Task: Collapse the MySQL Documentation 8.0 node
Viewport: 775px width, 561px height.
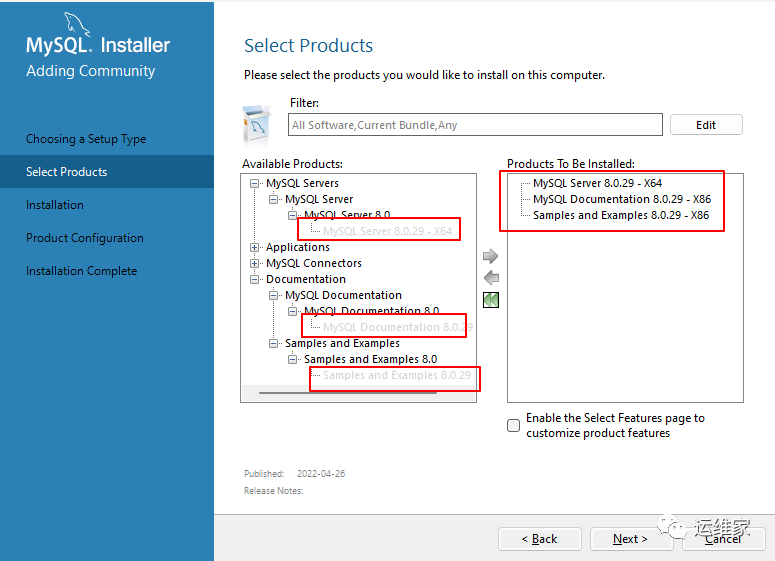Action: [292, 311]
